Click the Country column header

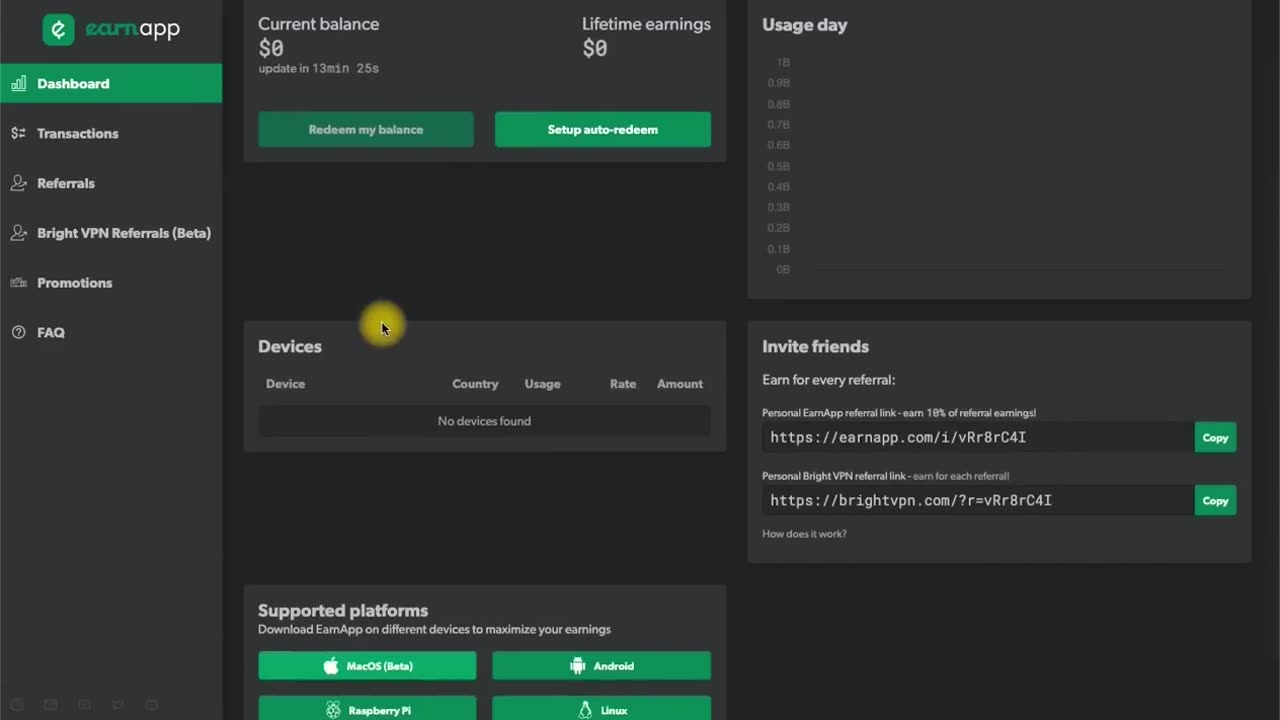(x=475, y=384)
